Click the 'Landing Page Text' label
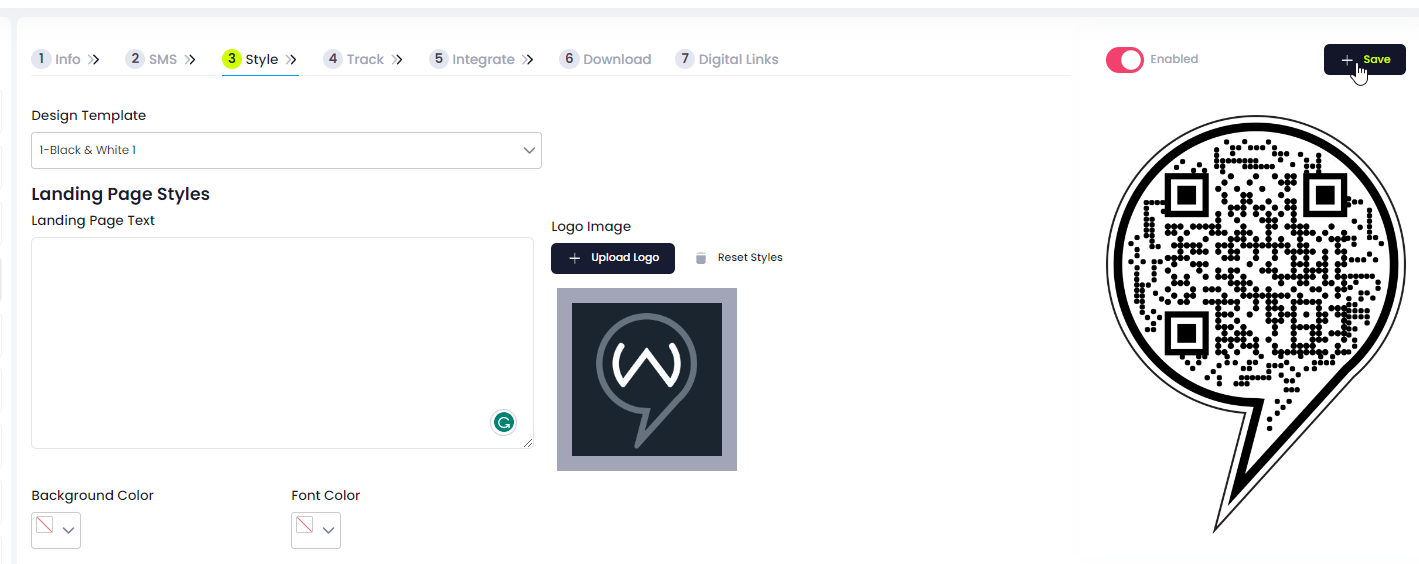 point(93,221)
